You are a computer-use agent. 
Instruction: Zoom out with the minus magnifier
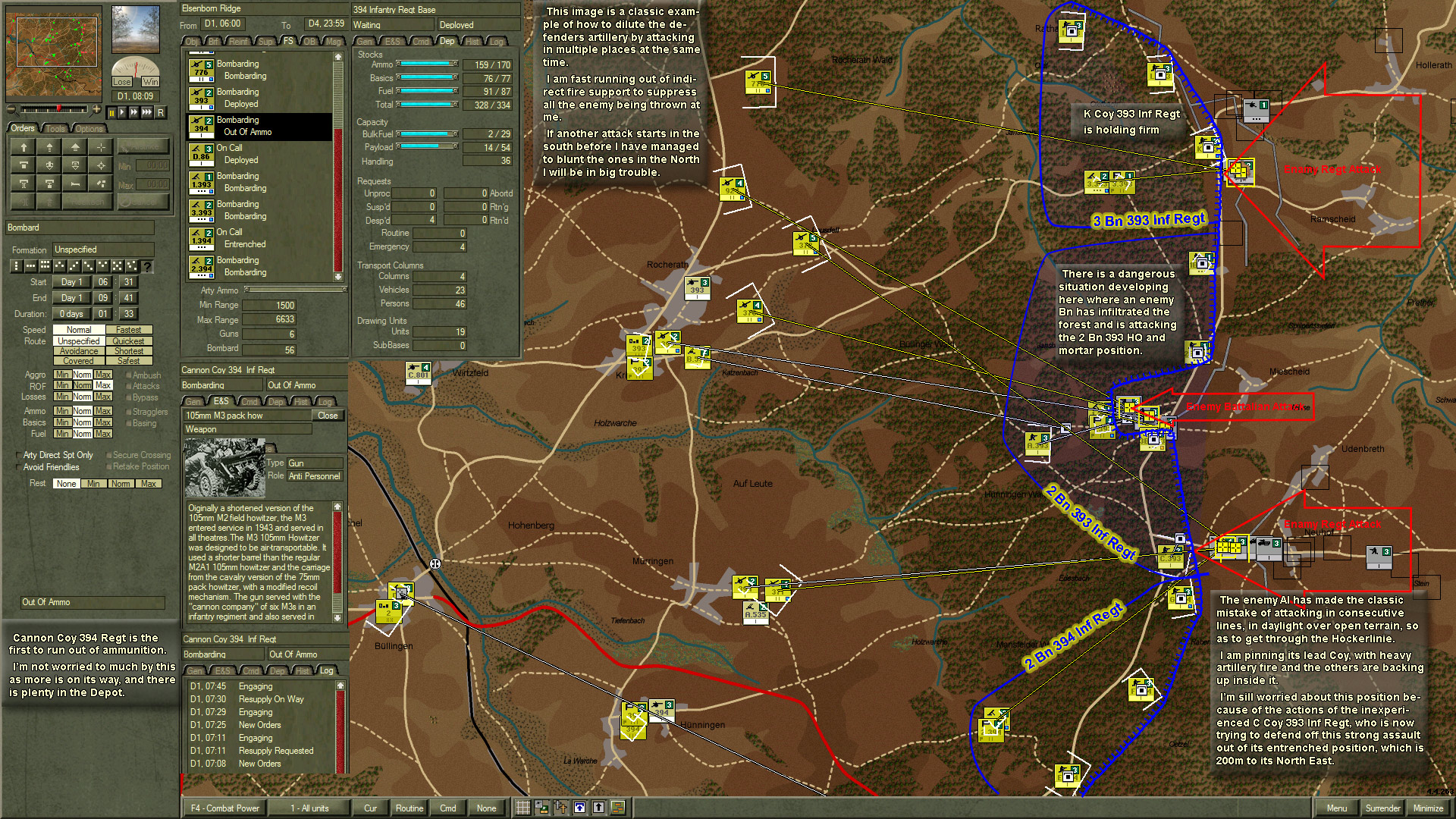[13, 110]
